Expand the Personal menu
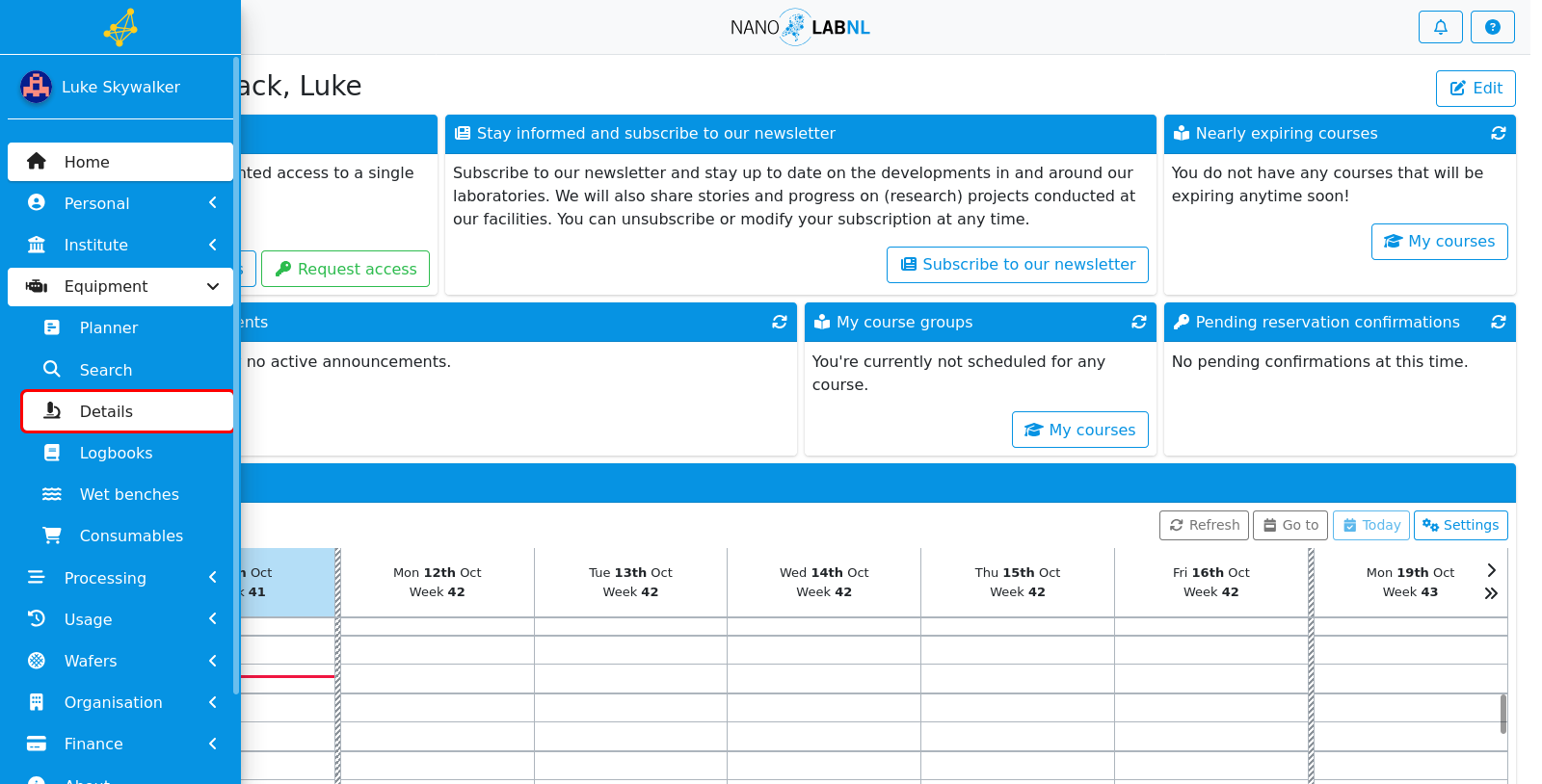Viewport: 1542px width, 784px height. pyautogui.click(x=120, y=203)
